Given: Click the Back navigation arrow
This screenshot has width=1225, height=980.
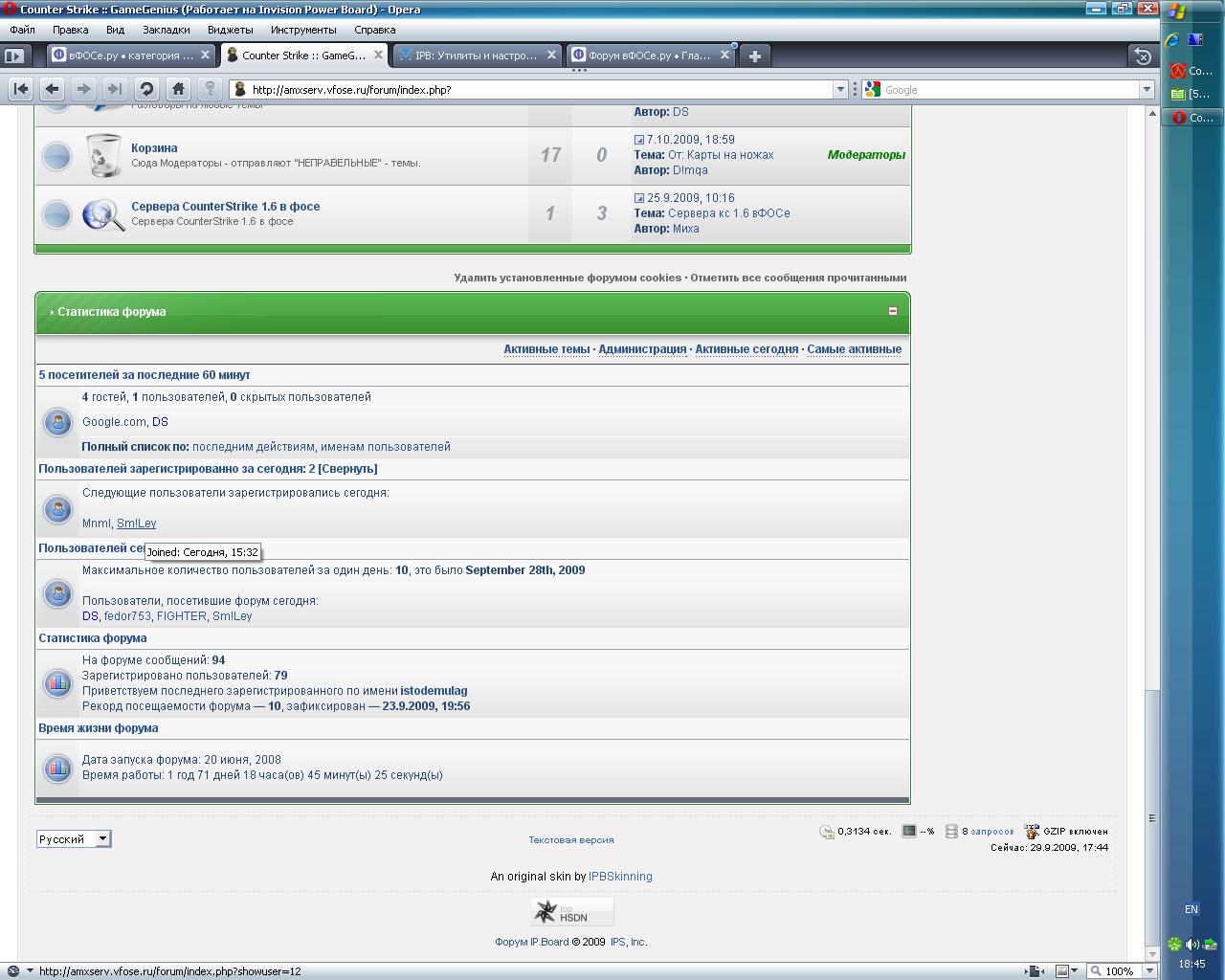Looking at the screenshot, I should (x=53, y=89).
